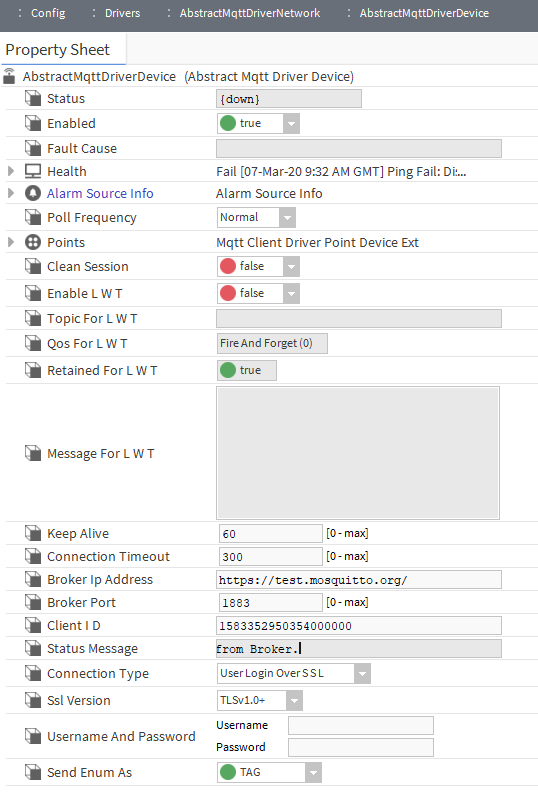Click the Client I D property icon
Screen dimensions: 538x801
tap(33, 625)
